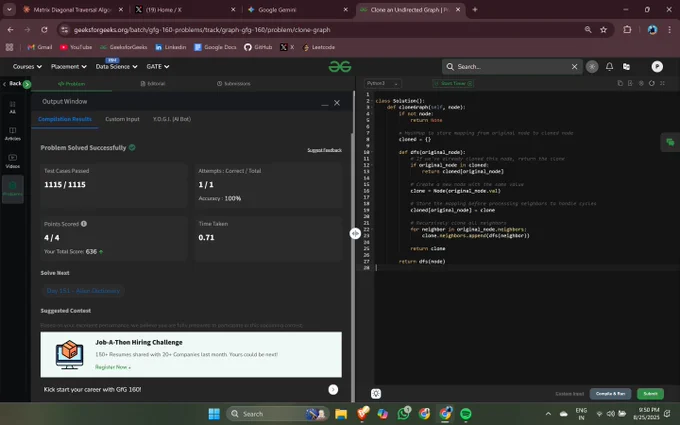The width and height of the screenshot is (680, 425).
Task: Click the Suggest Feedback link
Action: [x=324, y=150]
